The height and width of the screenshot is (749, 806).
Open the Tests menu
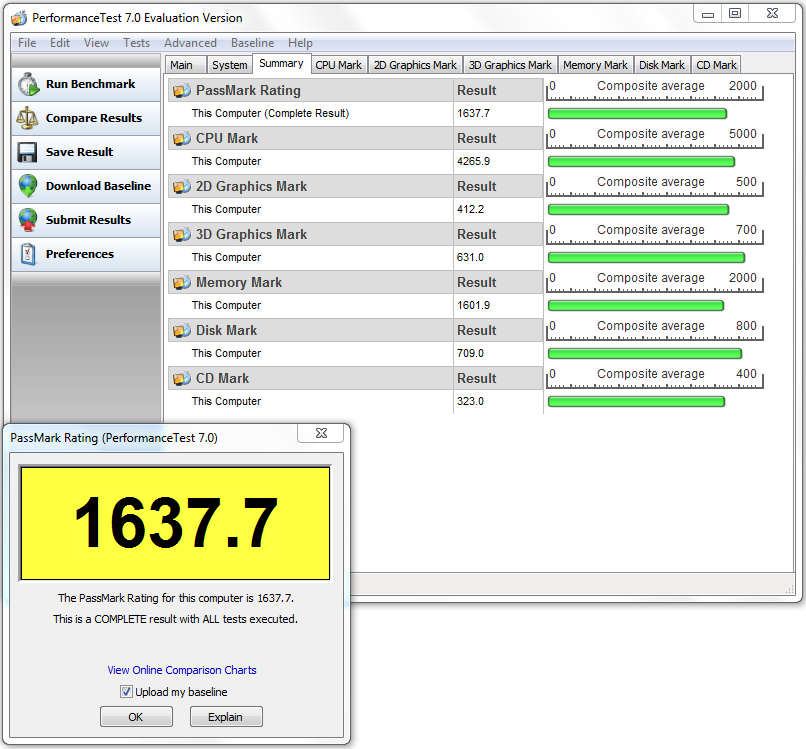136,43
